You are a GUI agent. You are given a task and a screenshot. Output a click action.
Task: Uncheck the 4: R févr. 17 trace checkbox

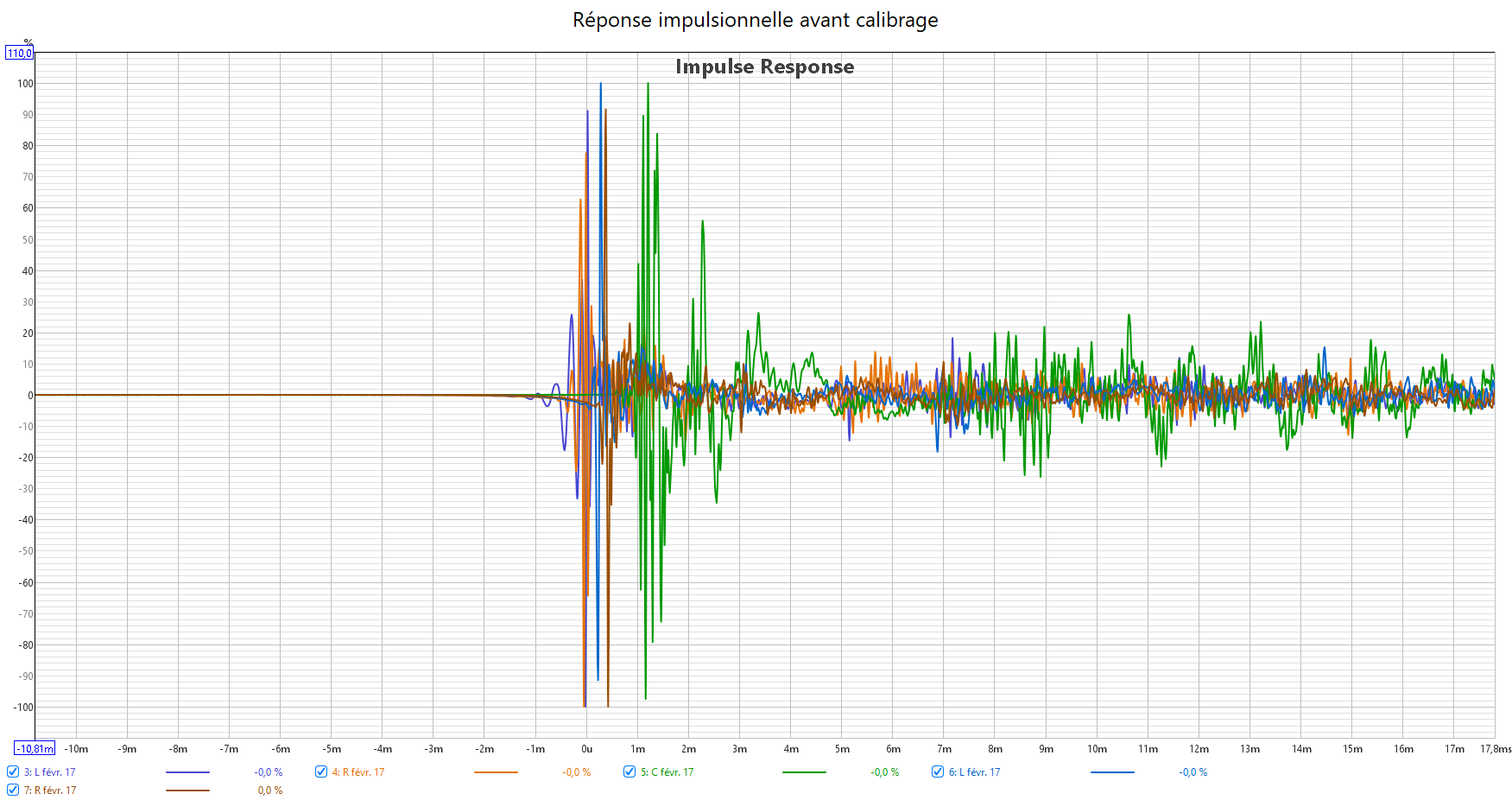[x=321, y=771]
